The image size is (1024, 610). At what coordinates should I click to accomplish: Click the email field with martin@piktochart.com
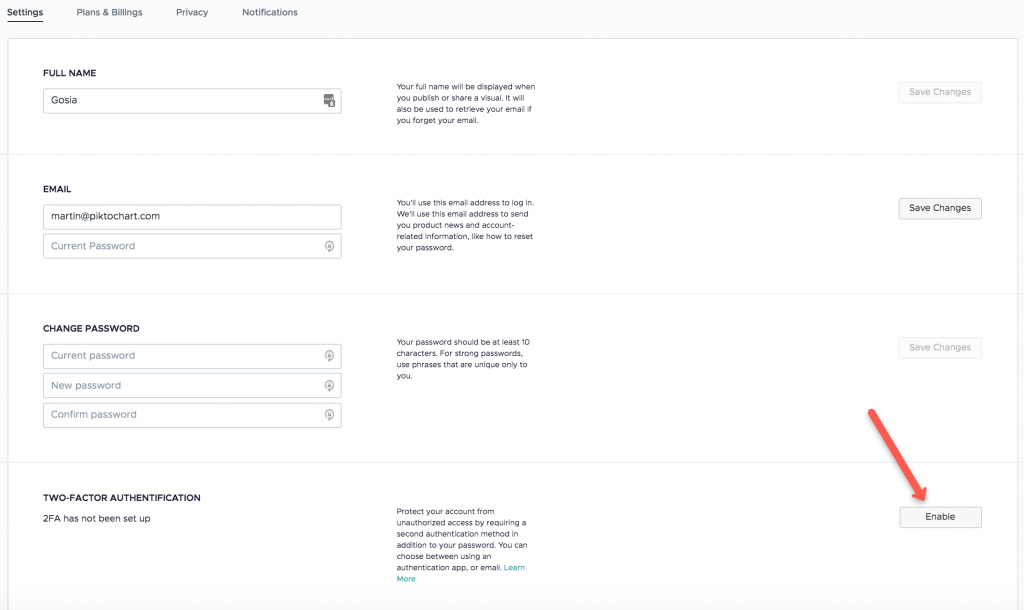192,217
